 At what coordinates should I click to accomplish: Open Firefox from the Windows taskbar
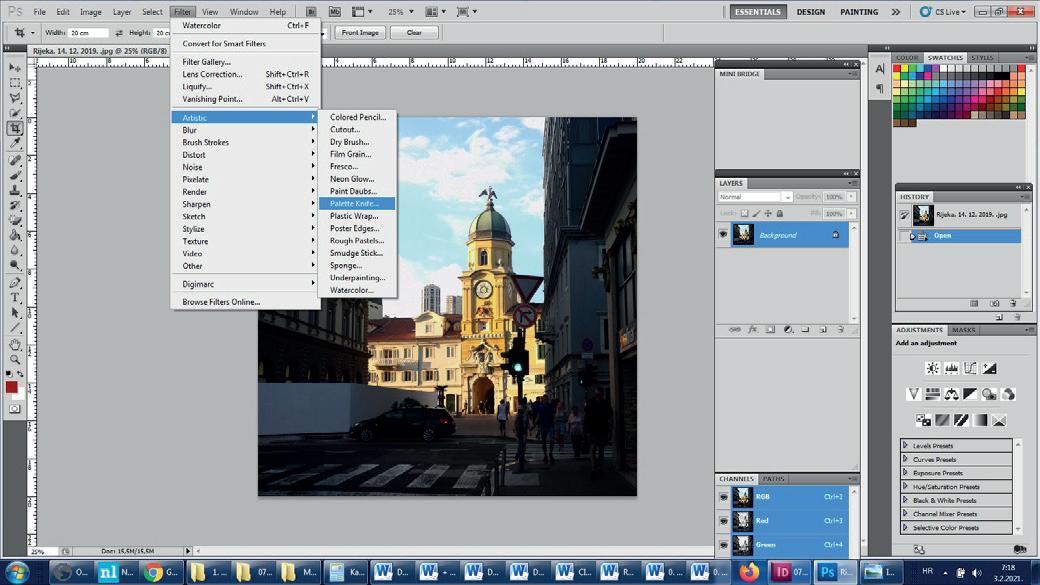749,572
